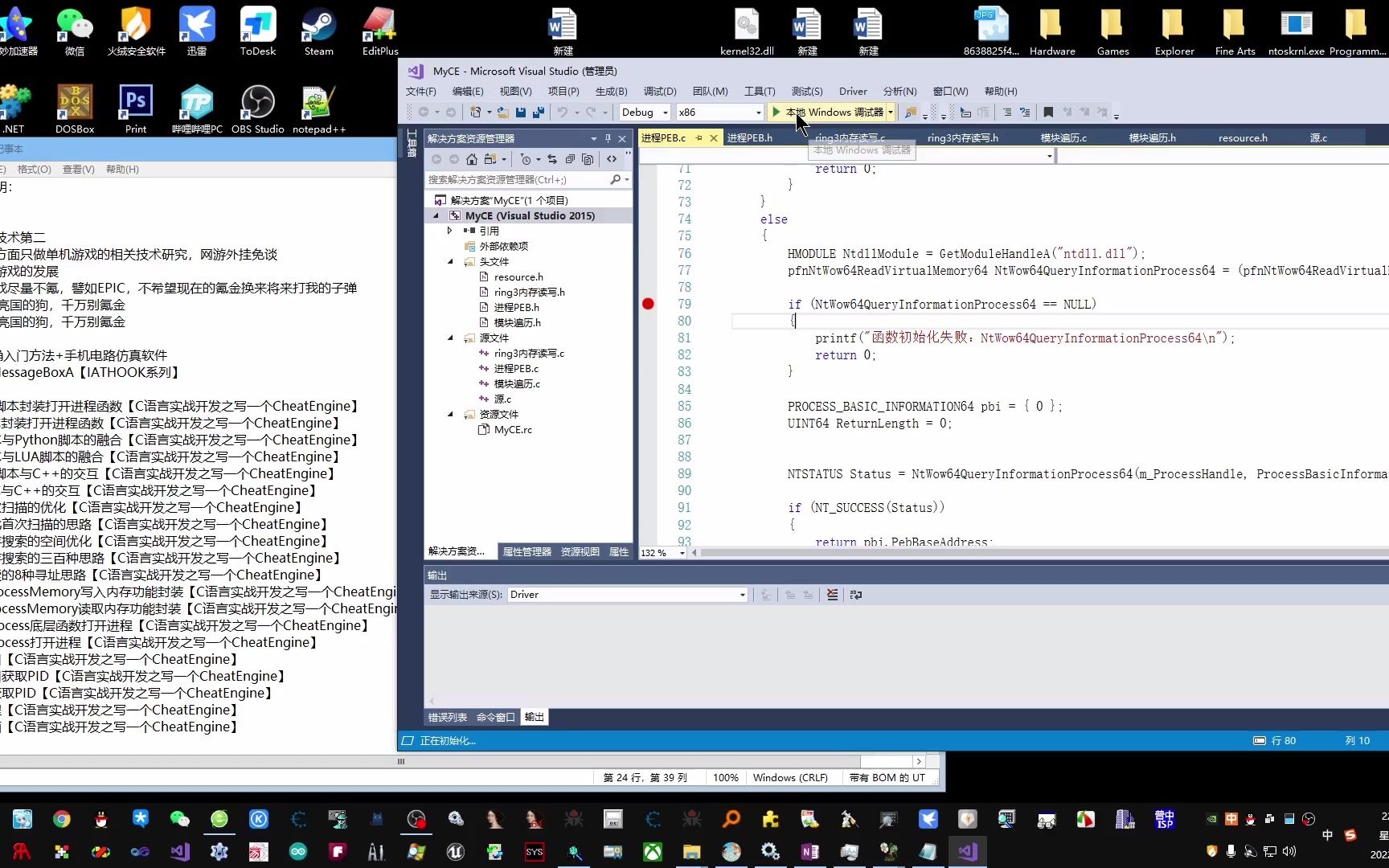The image size is (1389, 868).
Task: Open the 调试(D) menu
Action: click(x=659, y=91)
